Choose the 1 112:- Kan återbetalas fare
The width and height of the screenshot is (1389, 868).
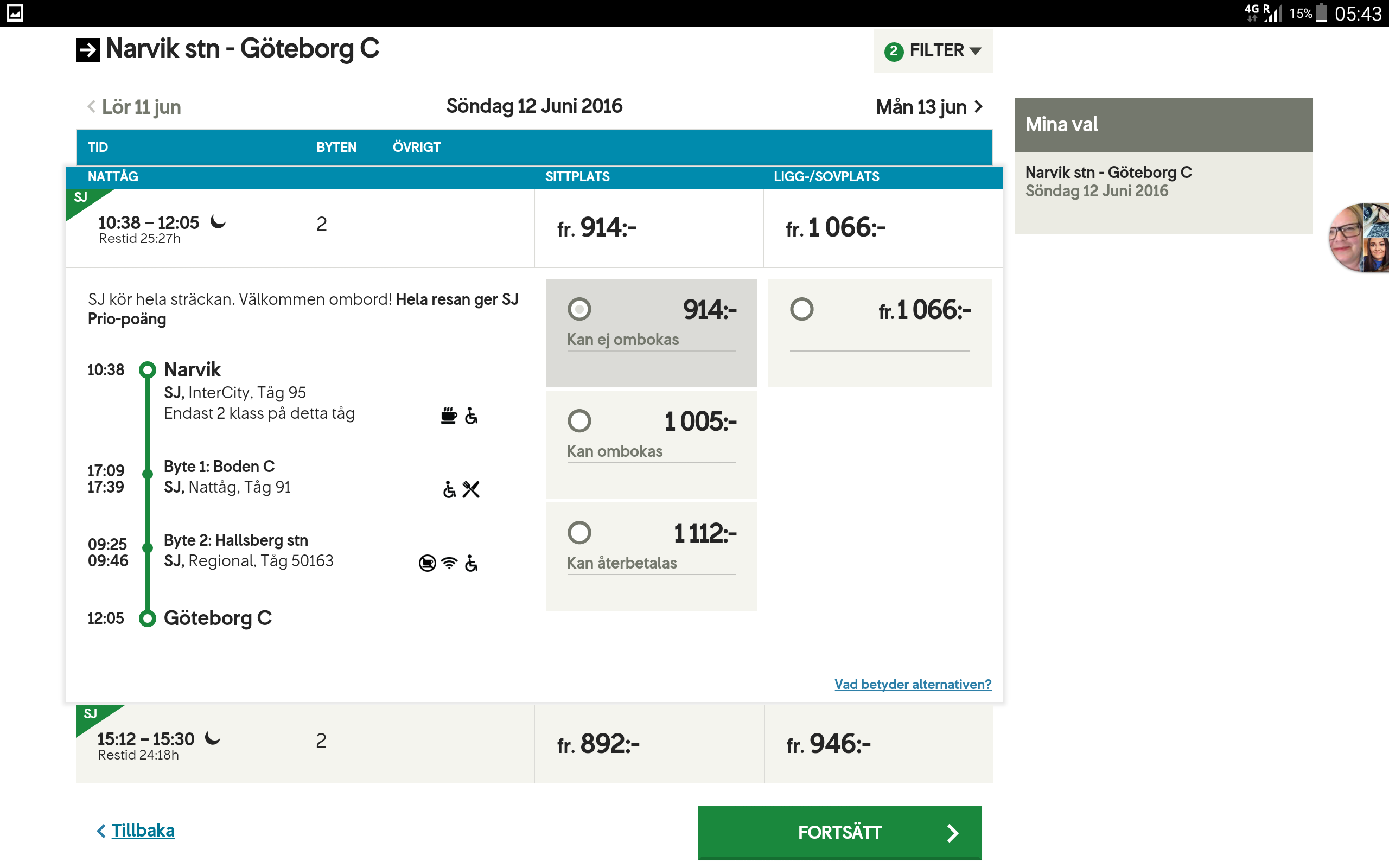(x=579, y=533)
